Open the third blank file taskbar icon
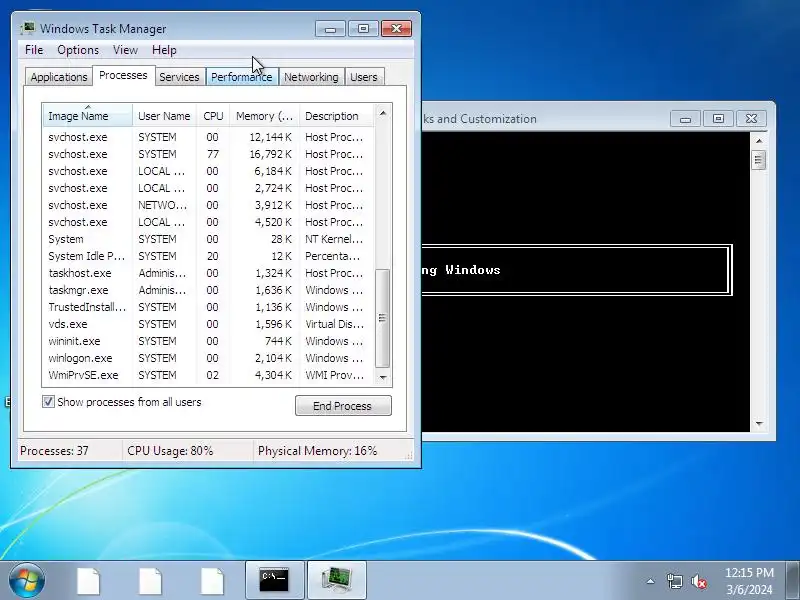 tap(212, 581)
